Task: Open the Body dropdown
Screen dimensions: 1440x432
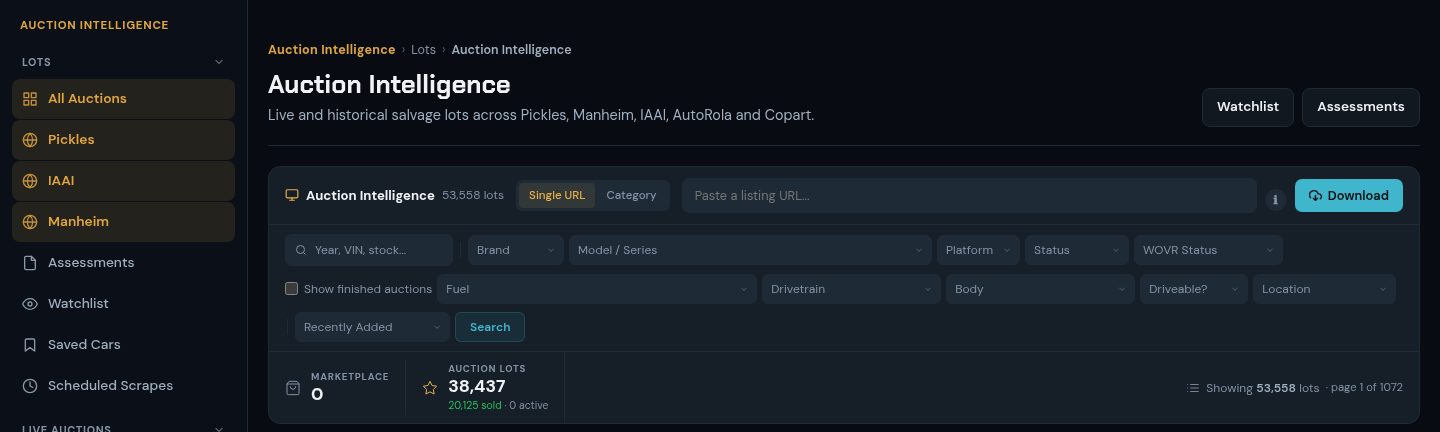Action: (1040, 289)
